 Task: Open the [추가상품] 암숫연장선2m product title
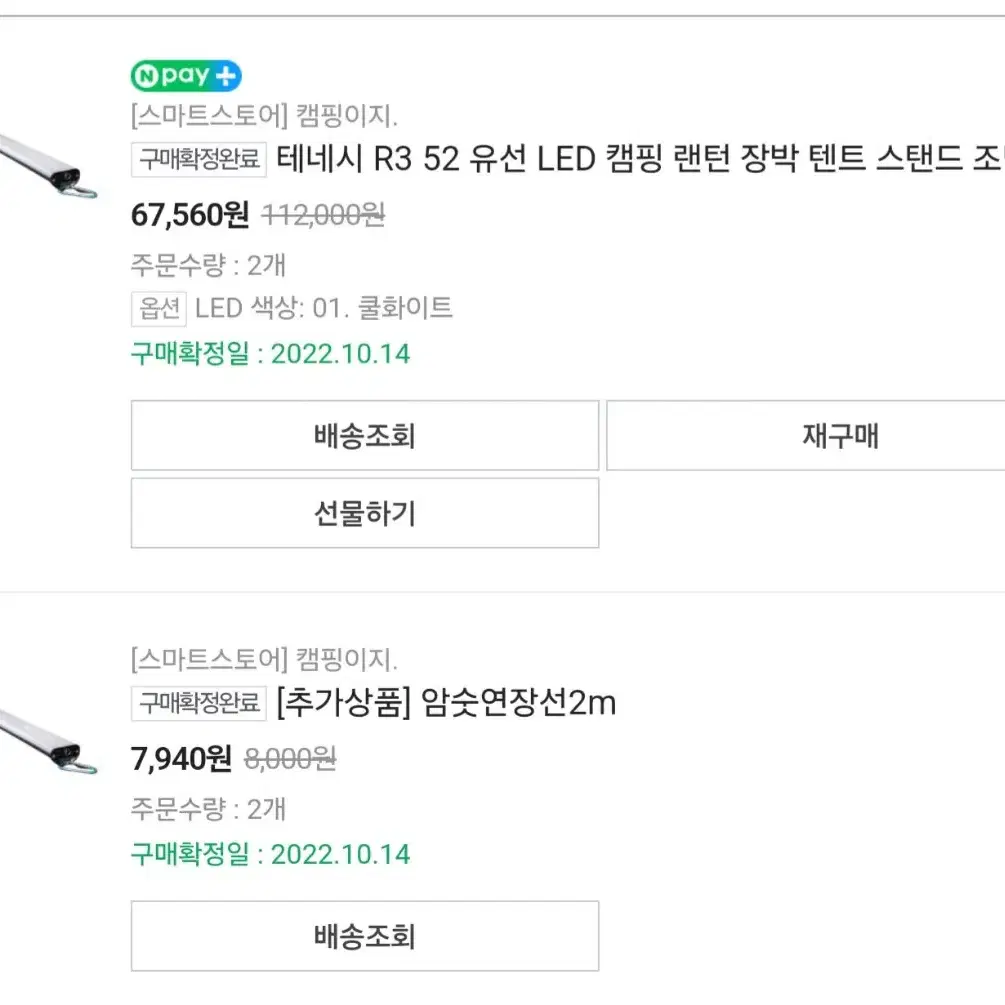pyautogui.click(x=446, y=702)
